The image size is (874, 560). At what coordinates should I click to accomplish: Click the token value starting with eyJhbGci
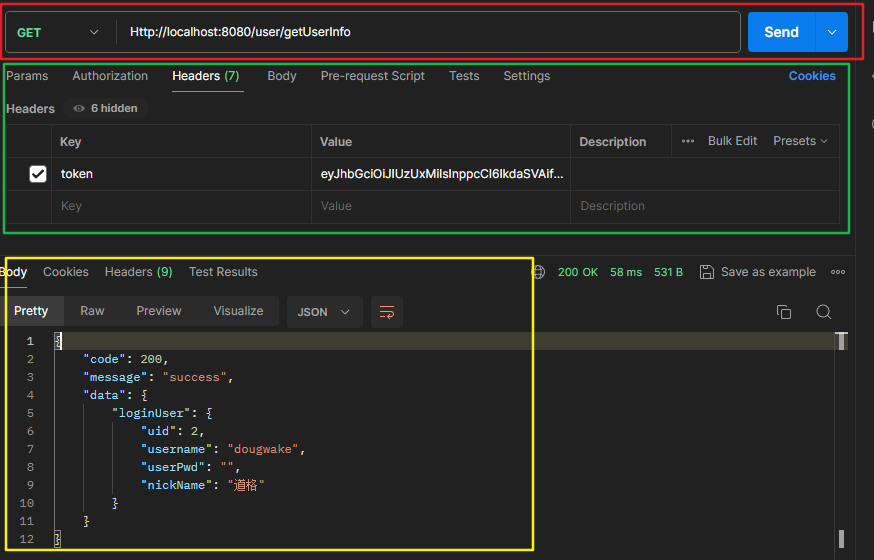pyautogui.click(x=441, y=174)
